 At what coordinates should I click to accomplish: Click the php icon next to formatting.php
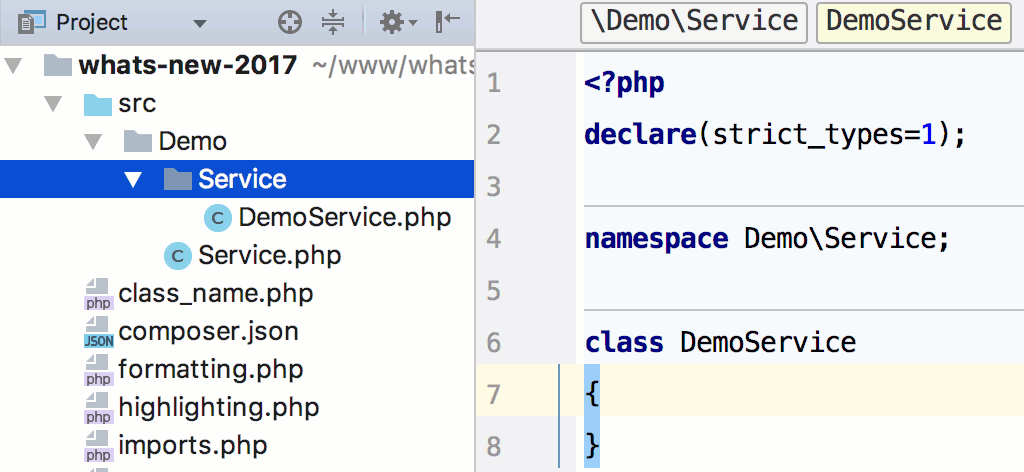pyautogui.click(x=99, y=370)
